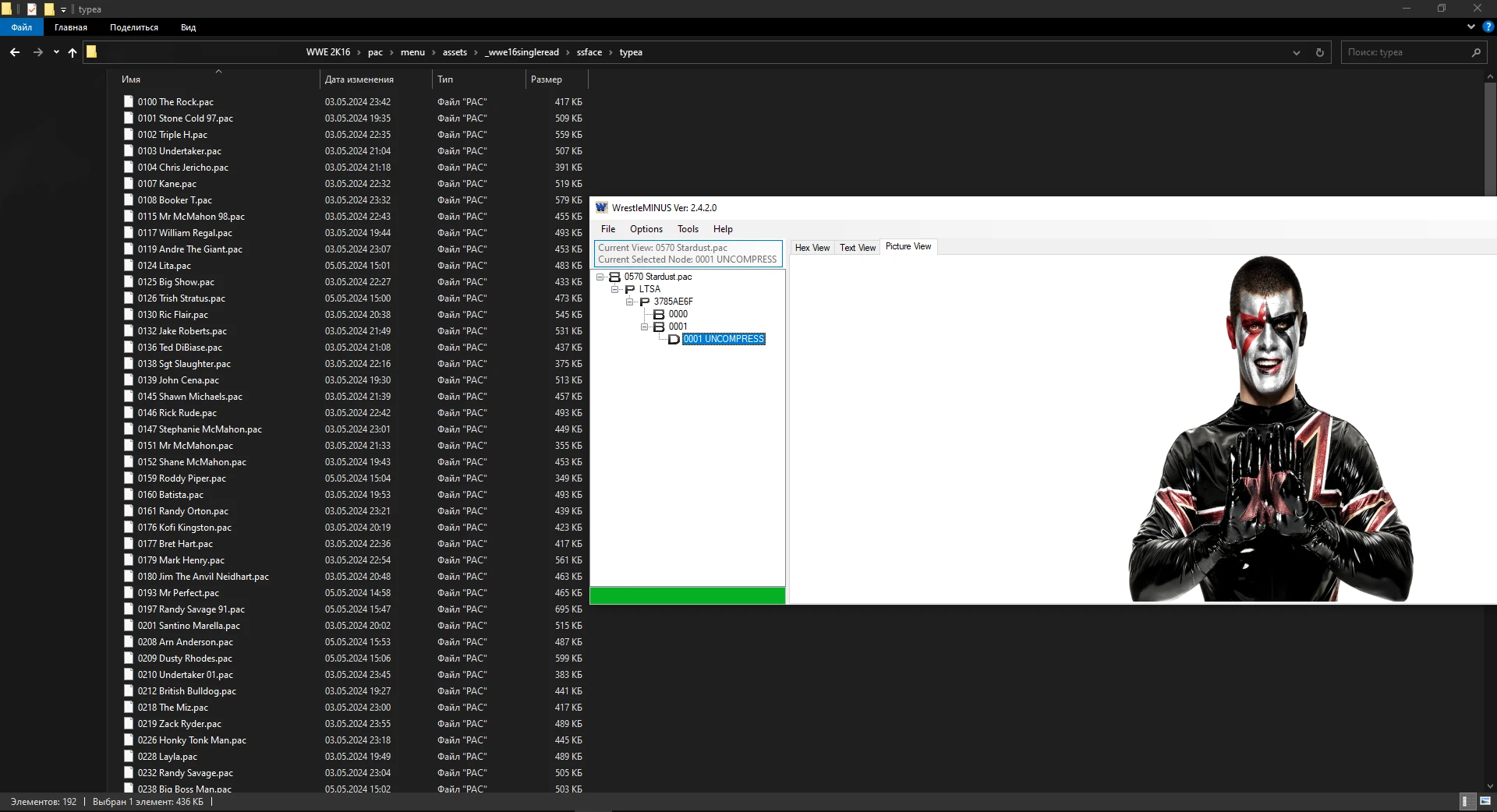Click the magnifier icon in search box
This screenshot has width=1497, height=812.
click(x=1475, y=52)
